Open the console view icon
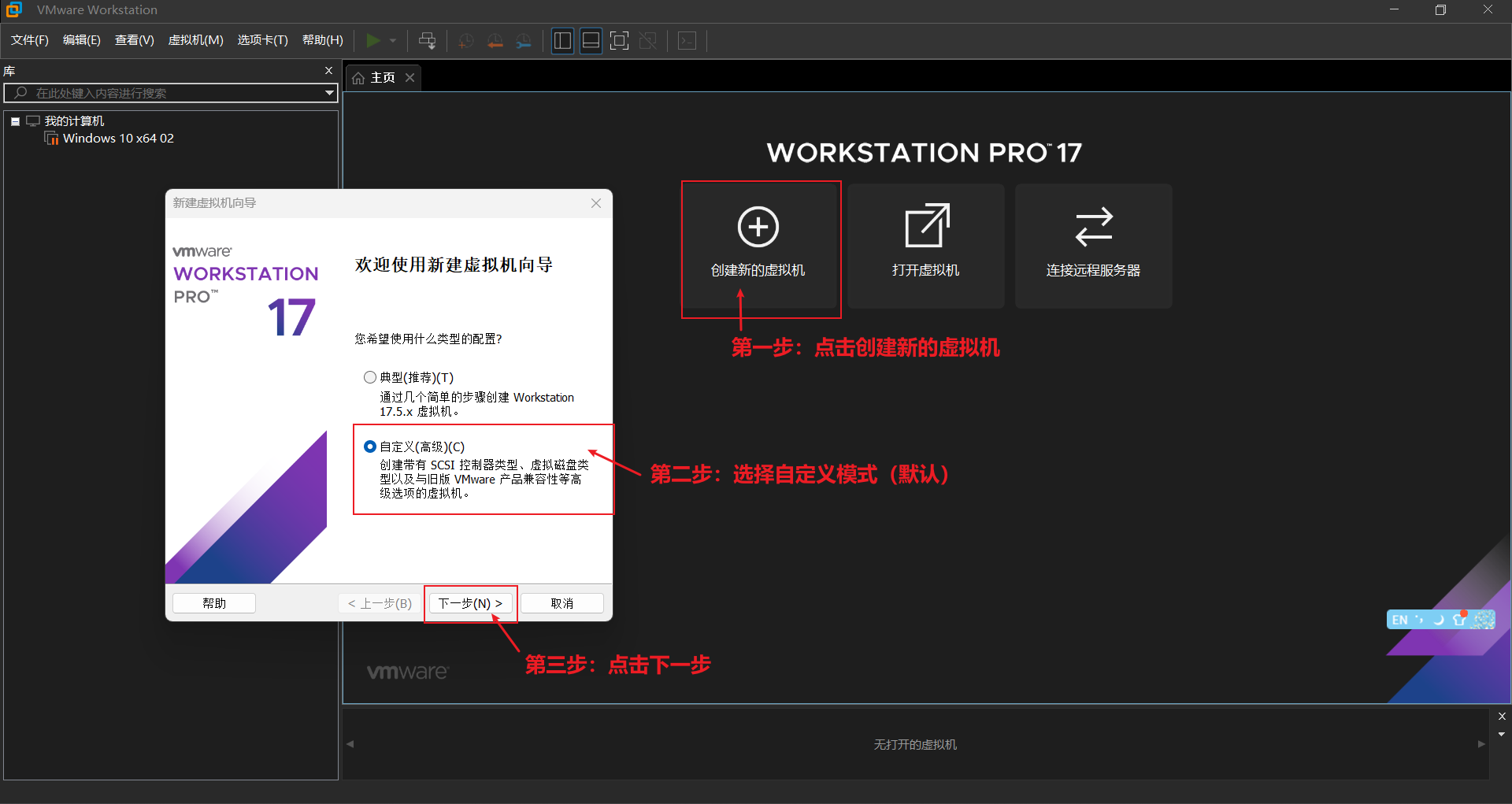This screenshot has width=1512, height=804. pos(687,41)
